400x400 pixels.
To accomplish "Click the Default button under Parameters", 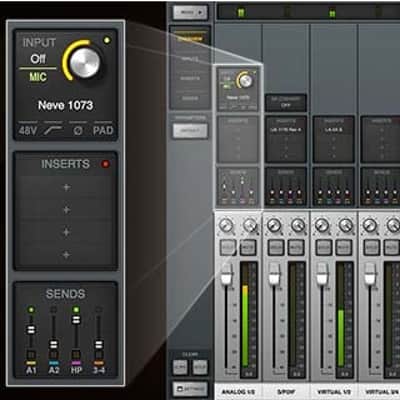I will coord(190,131).
